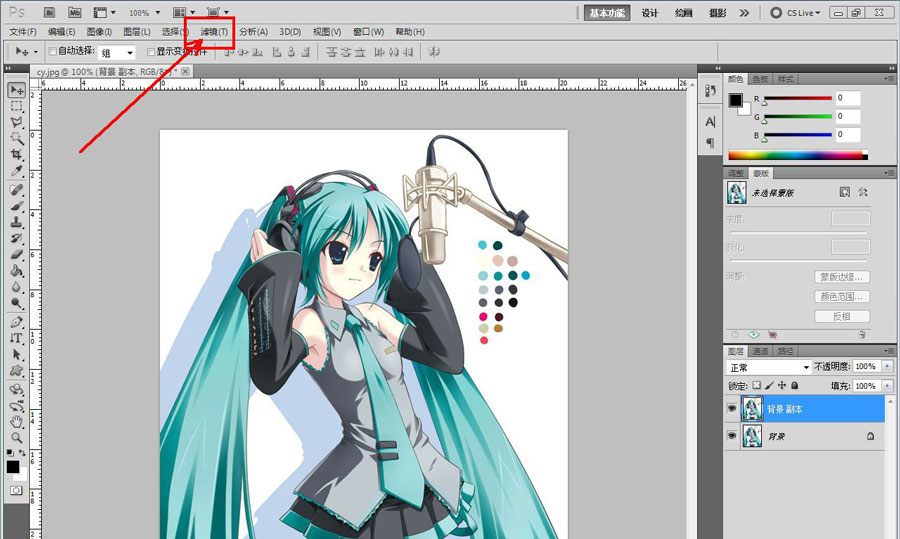The width and height of the screenshot is (900, 539).
Task: Open the collapsed History panel icon
Action: 710,91
